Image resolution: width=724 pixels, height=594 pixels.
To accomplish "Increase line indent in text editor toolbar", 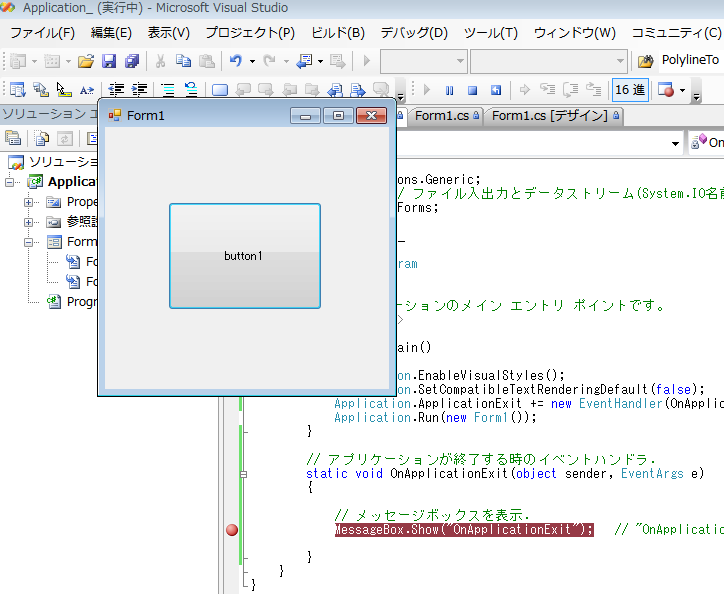I will click(x=139, y=90).
